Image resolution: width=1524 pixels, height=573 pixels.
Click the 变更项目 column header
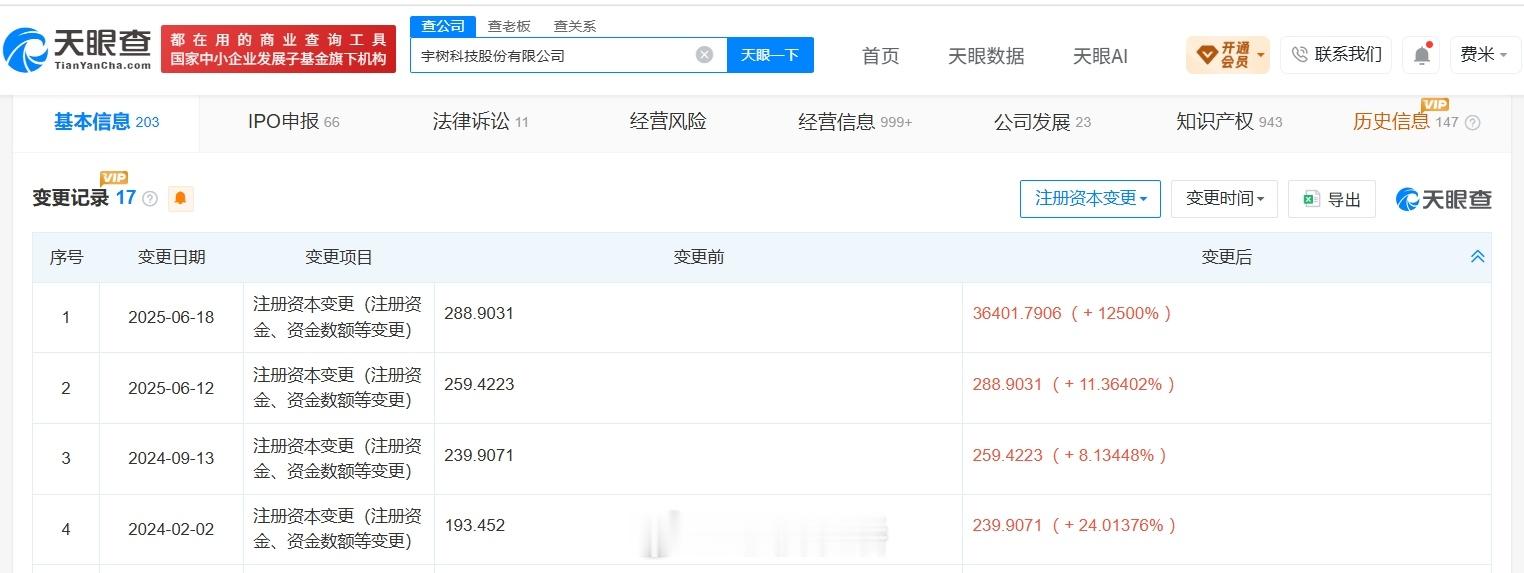(339, 257)
